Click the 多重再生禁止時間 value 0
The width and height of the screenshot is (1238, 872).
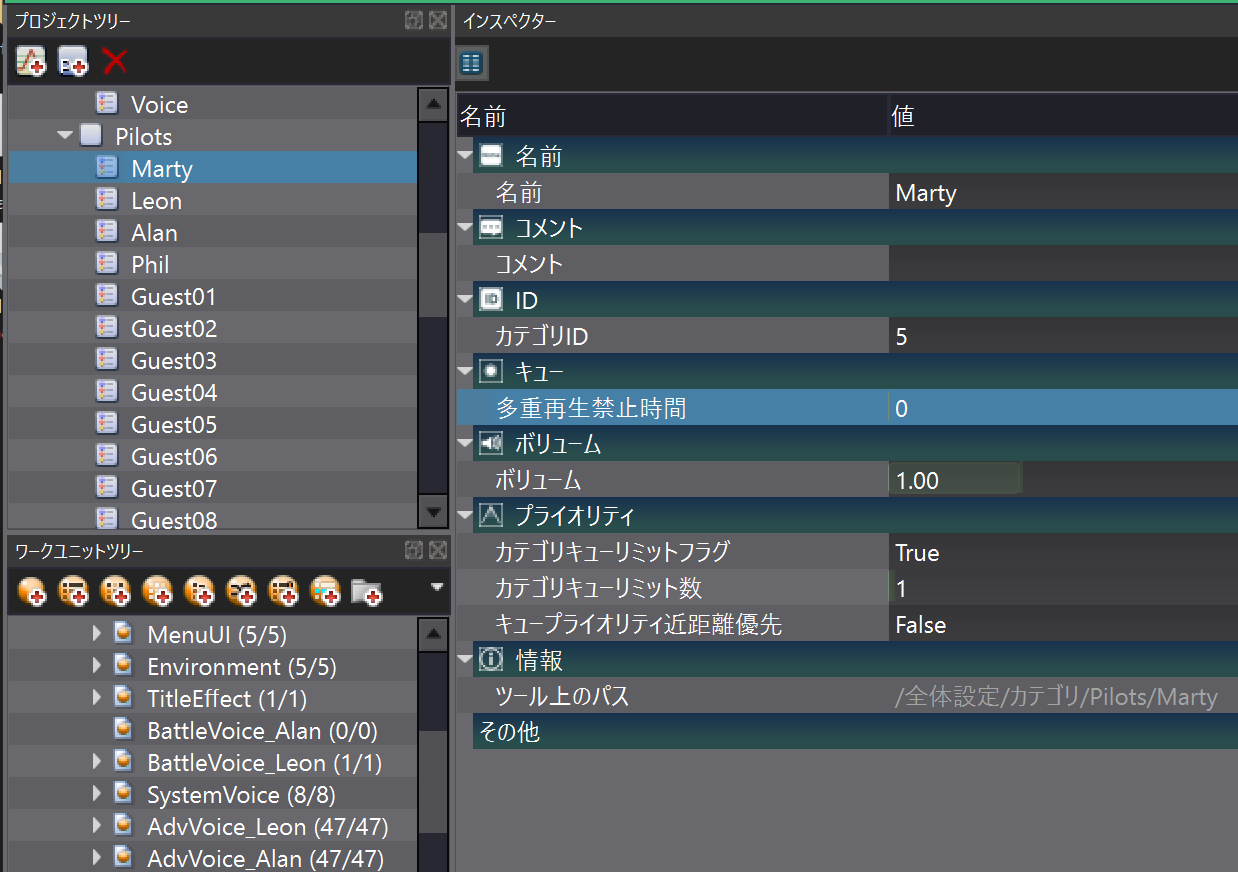(1063, 408)
